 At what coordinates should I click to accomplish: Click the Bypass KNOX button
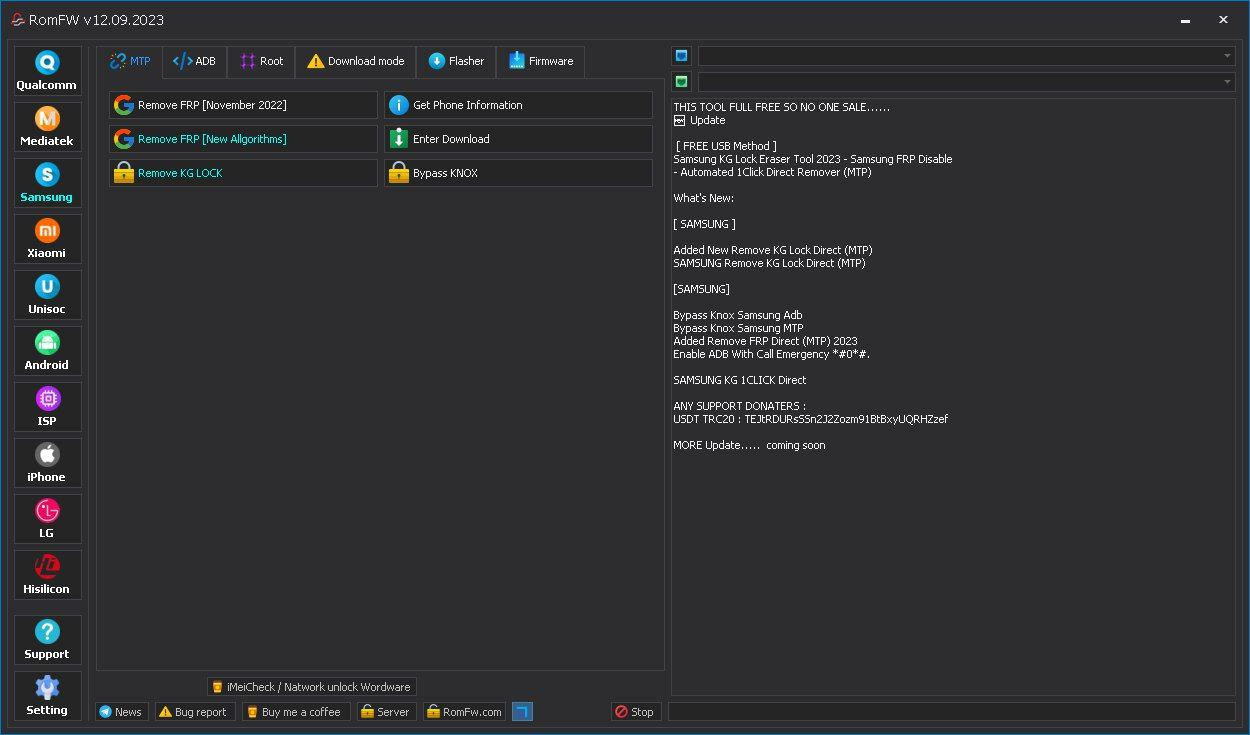tap(518, 173)
